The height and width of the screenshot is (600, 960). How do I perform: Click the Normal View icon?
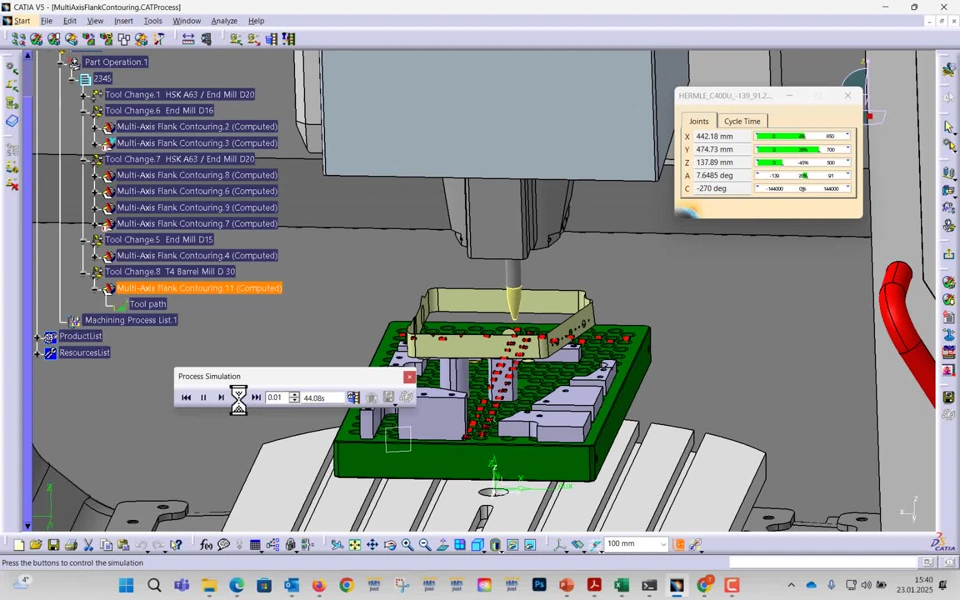442,544
